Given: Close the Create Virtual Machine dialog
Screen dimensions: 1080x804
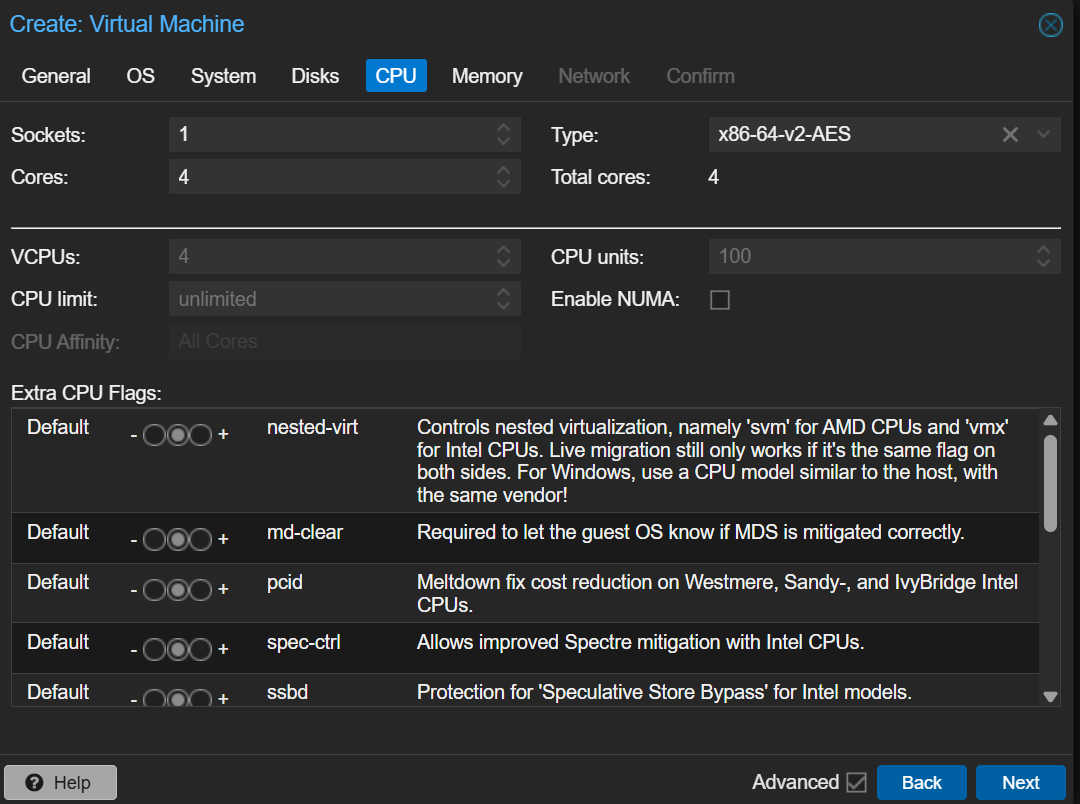Looking at the screenshot, I should click(1050, 25).
